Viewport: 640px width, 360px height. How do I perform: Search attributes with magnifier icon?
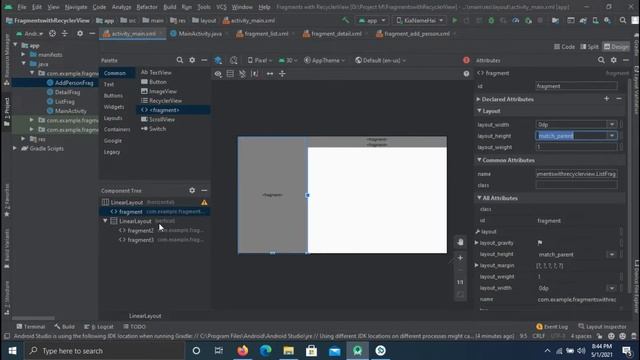601,60
